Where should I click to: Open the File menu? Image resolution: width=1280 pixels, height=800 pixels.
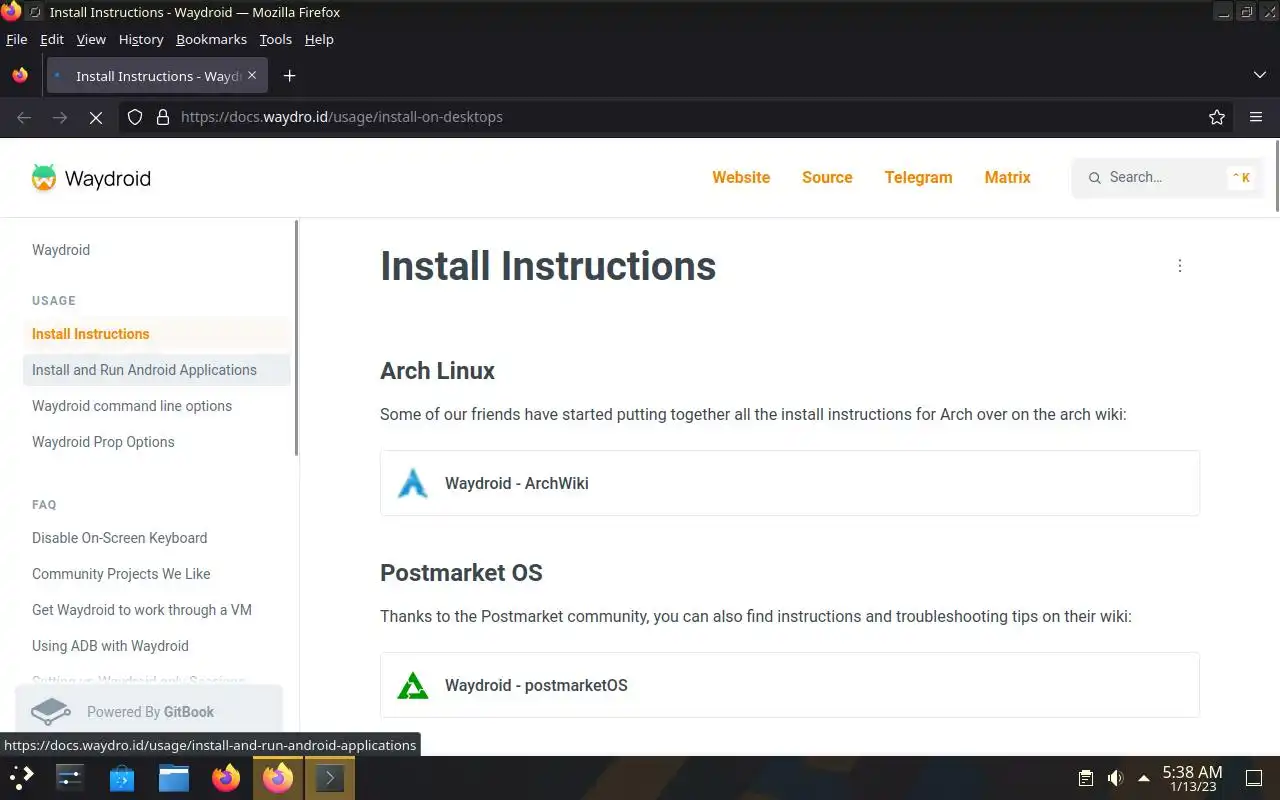point(16,39)
